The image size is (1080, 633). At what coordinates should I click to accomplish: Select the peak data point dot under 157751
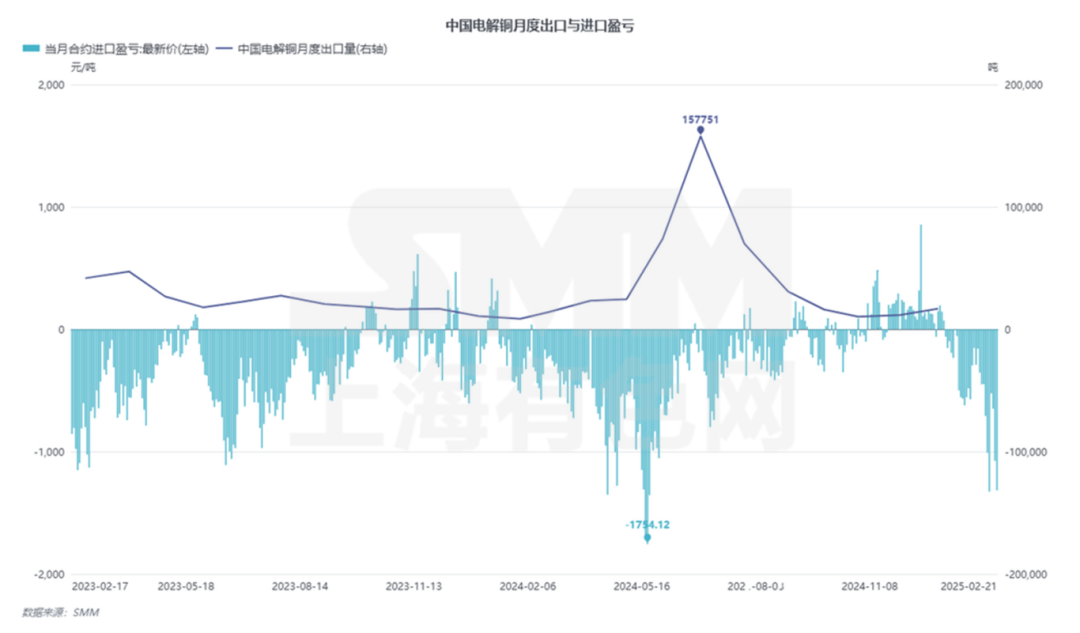[700, 130]
